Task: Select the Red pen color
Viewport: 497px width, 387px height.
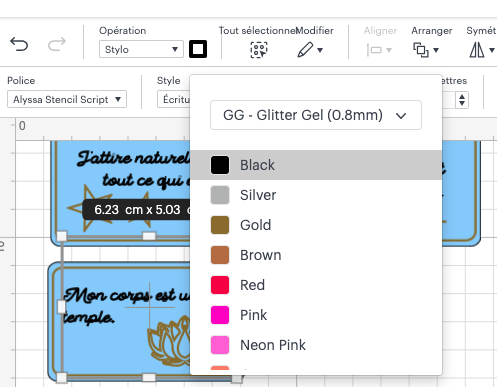Action: (x=316, y=285)
